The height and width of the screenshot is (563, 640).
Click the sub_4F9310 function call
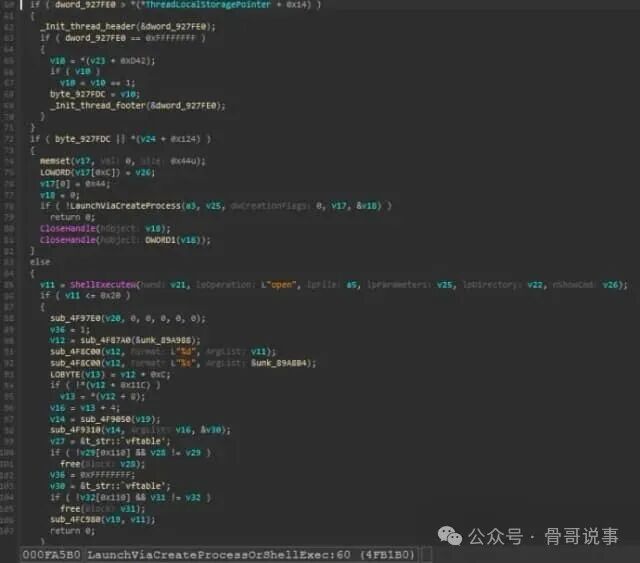(x=76, y=430)
